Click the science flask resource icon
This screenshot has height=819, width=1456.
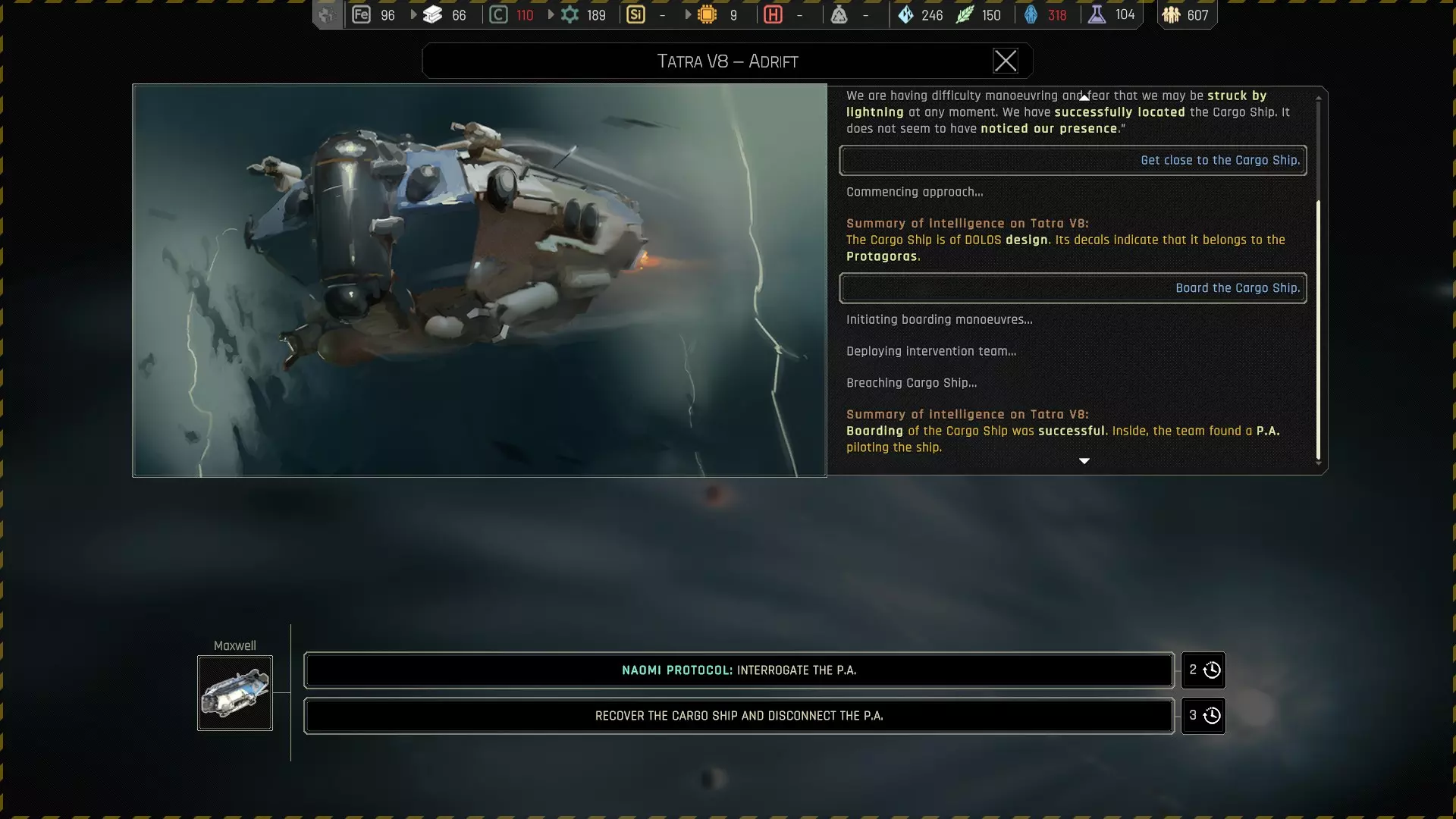[x=1097, y=14]
